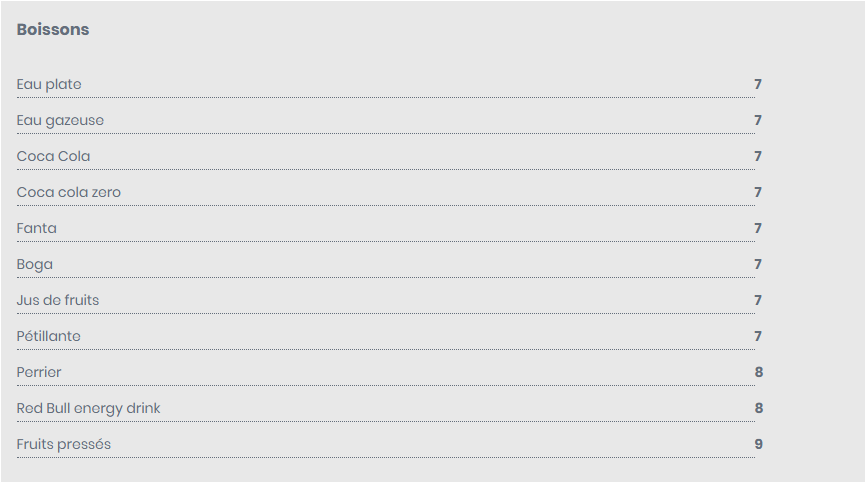The image size is (865, 482).
Task: Click the price 7 beside Eau plate
Action: 758,84
